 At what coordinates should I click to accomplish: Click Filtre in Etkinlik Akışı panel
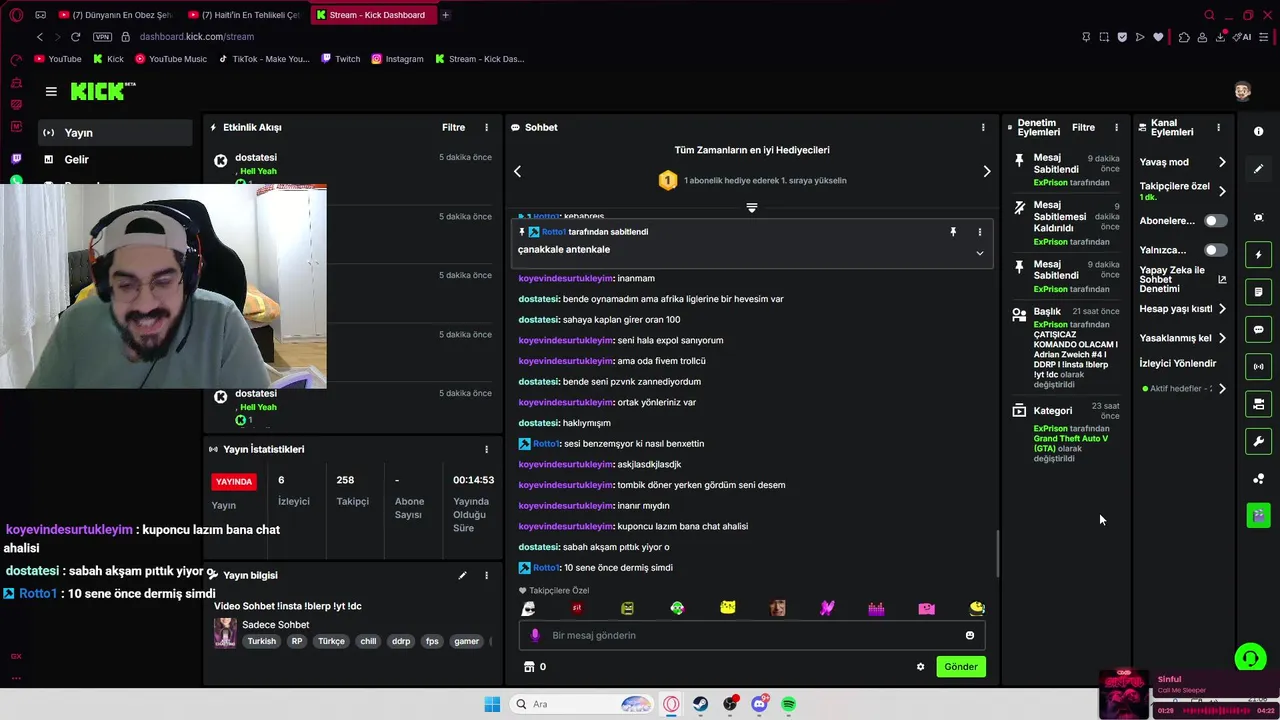(x=453, y=128)
